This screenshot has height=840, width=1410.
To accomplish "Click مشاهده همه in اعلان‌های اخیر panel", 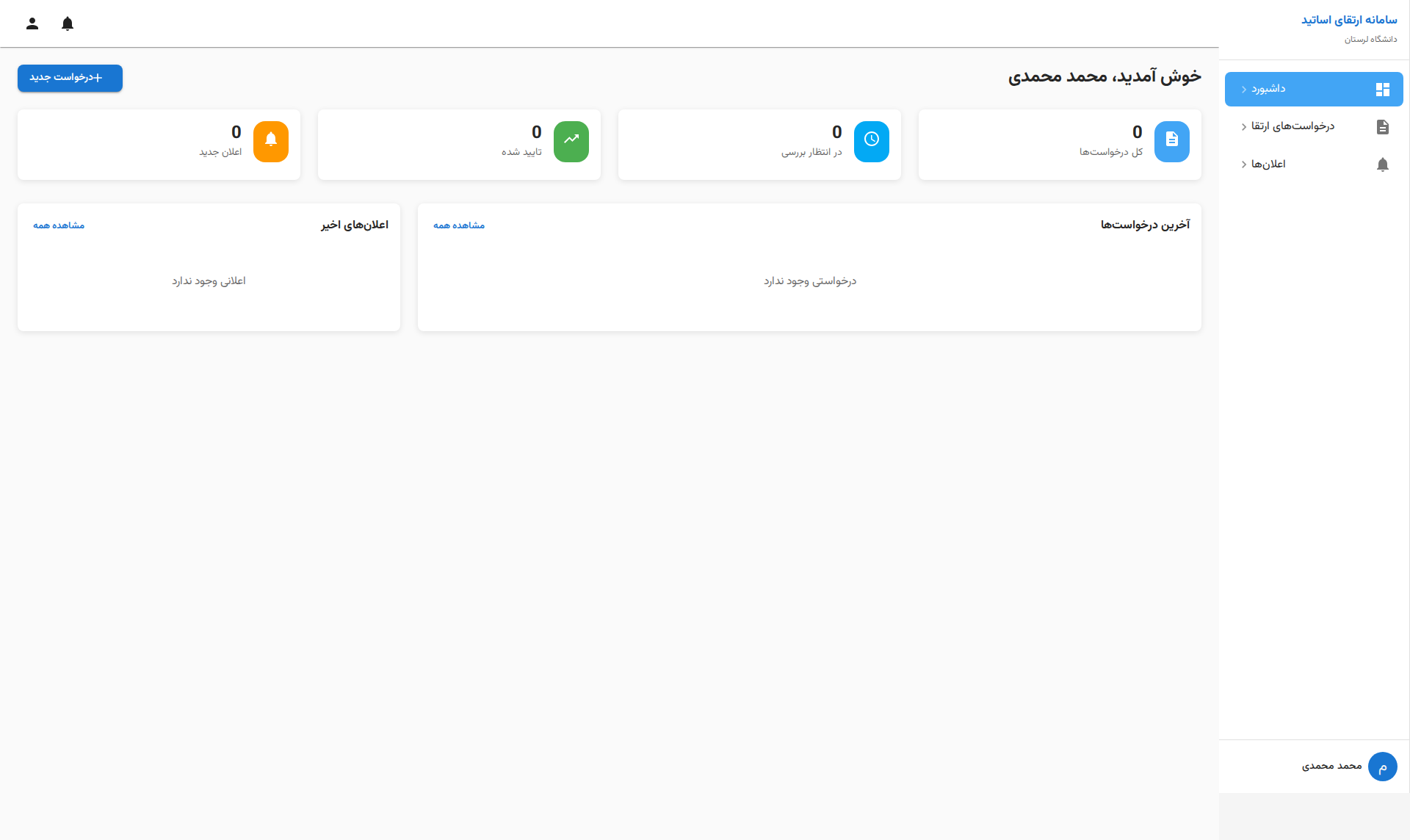I will click(59, 225).
